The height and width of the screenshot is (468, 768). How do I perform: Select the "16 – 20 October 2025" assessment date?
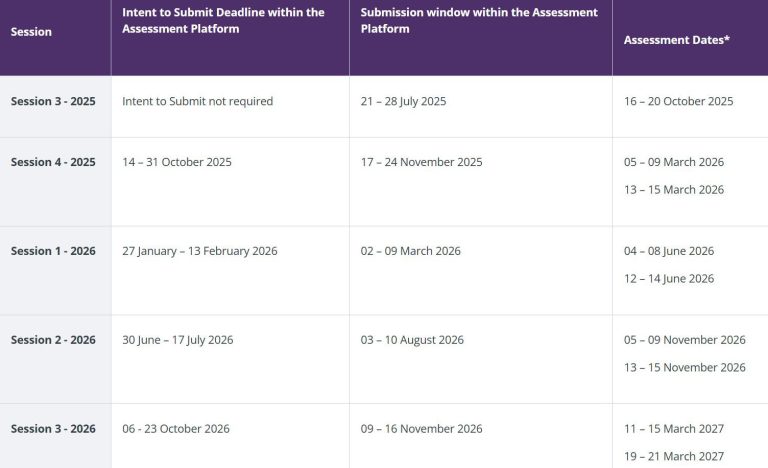(678, 101)
